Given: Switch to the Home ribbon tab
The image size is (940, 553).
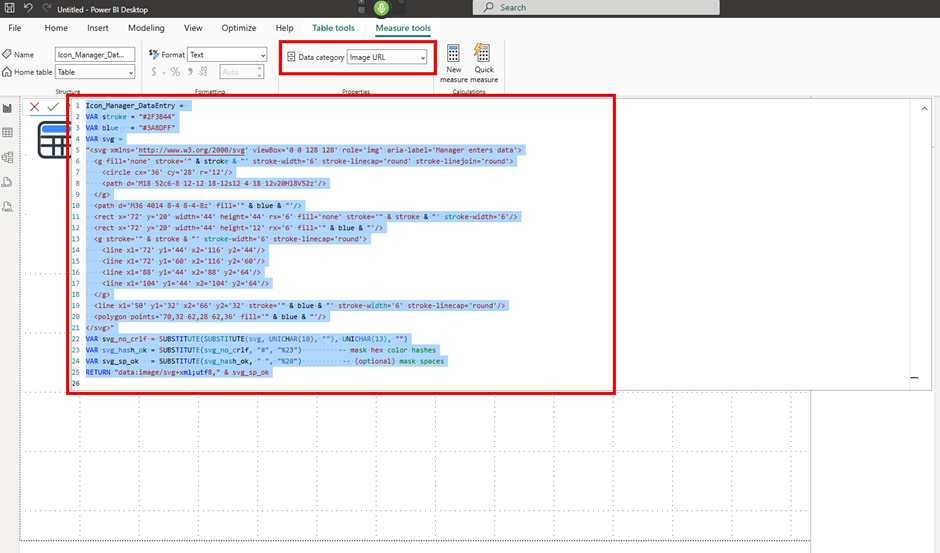Looking at the screenshot, I should [x=56, y=28].
